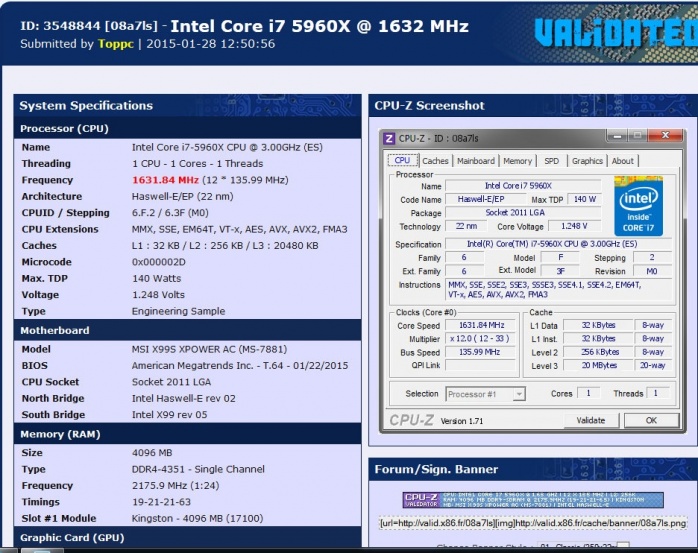698x553 pixels.
Task: Click the Model value MSI X99S XPOWER AC (MS-7881)
Action: (x=209, y=349)
